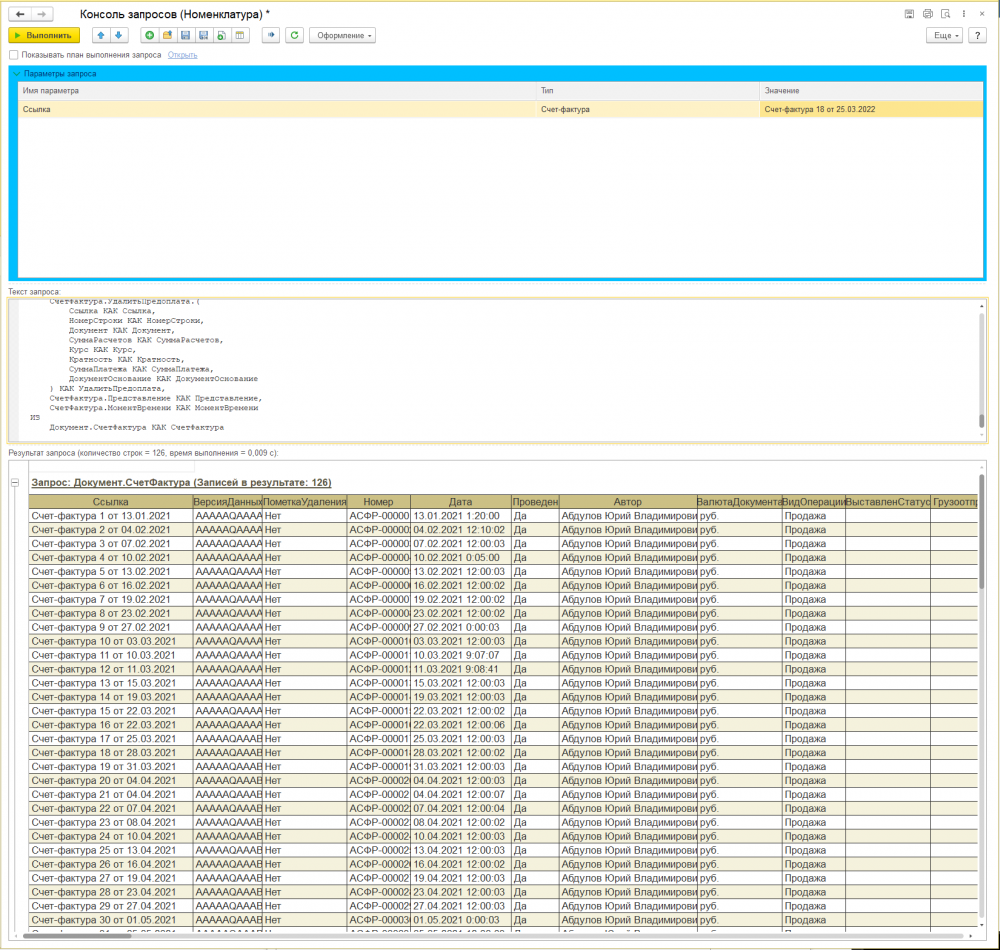Click the Значение column header
This screenshot has width=1000, height=950.
pos(871,91)
